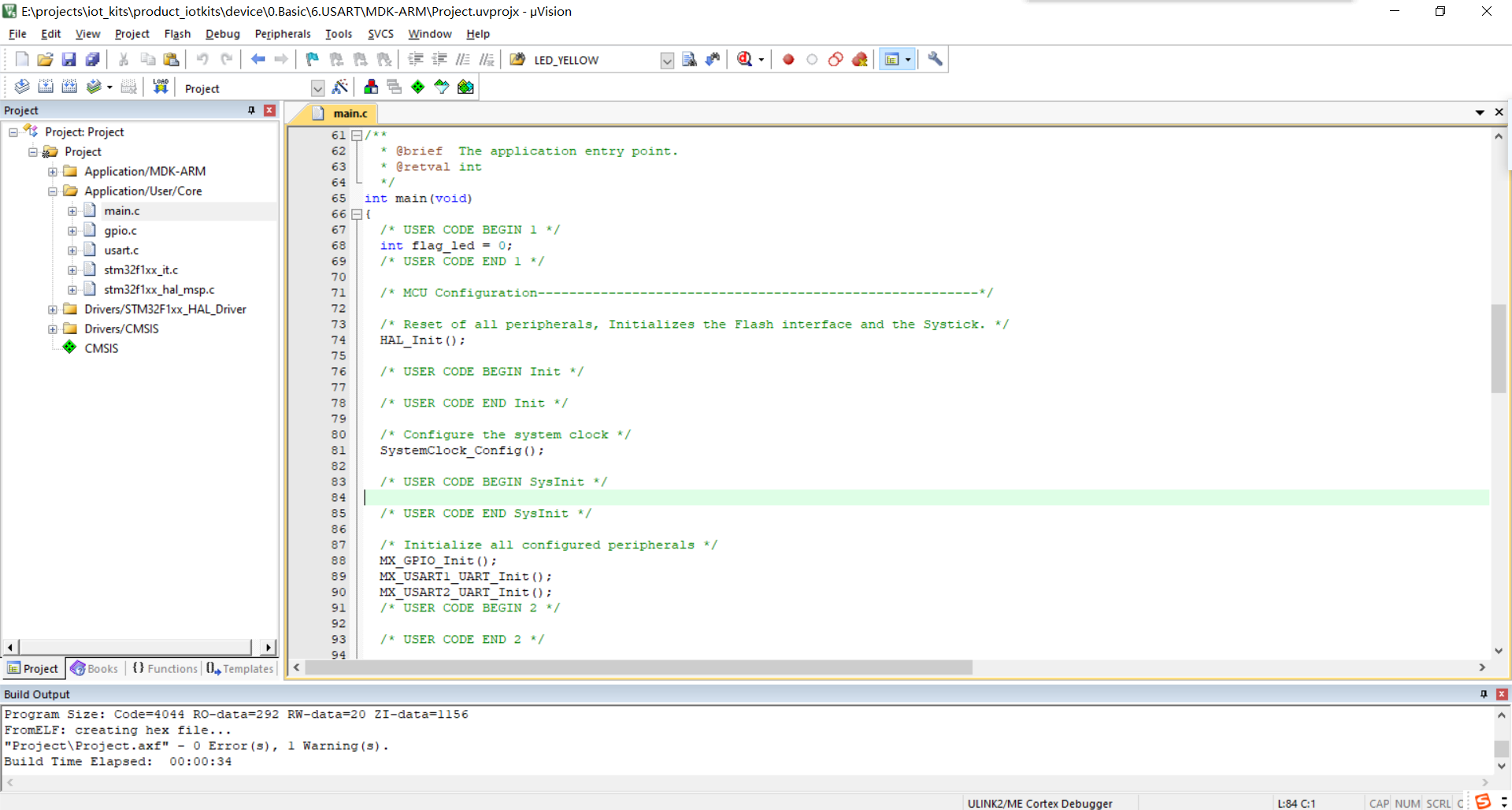The height and width of the screenshot is (810, 1512).
Task: Start debug session with magnifier d icon
Action: point(744,59)
